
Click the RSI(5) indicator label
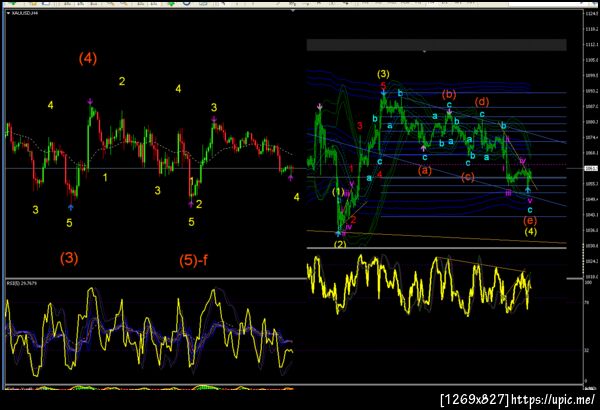22,284
